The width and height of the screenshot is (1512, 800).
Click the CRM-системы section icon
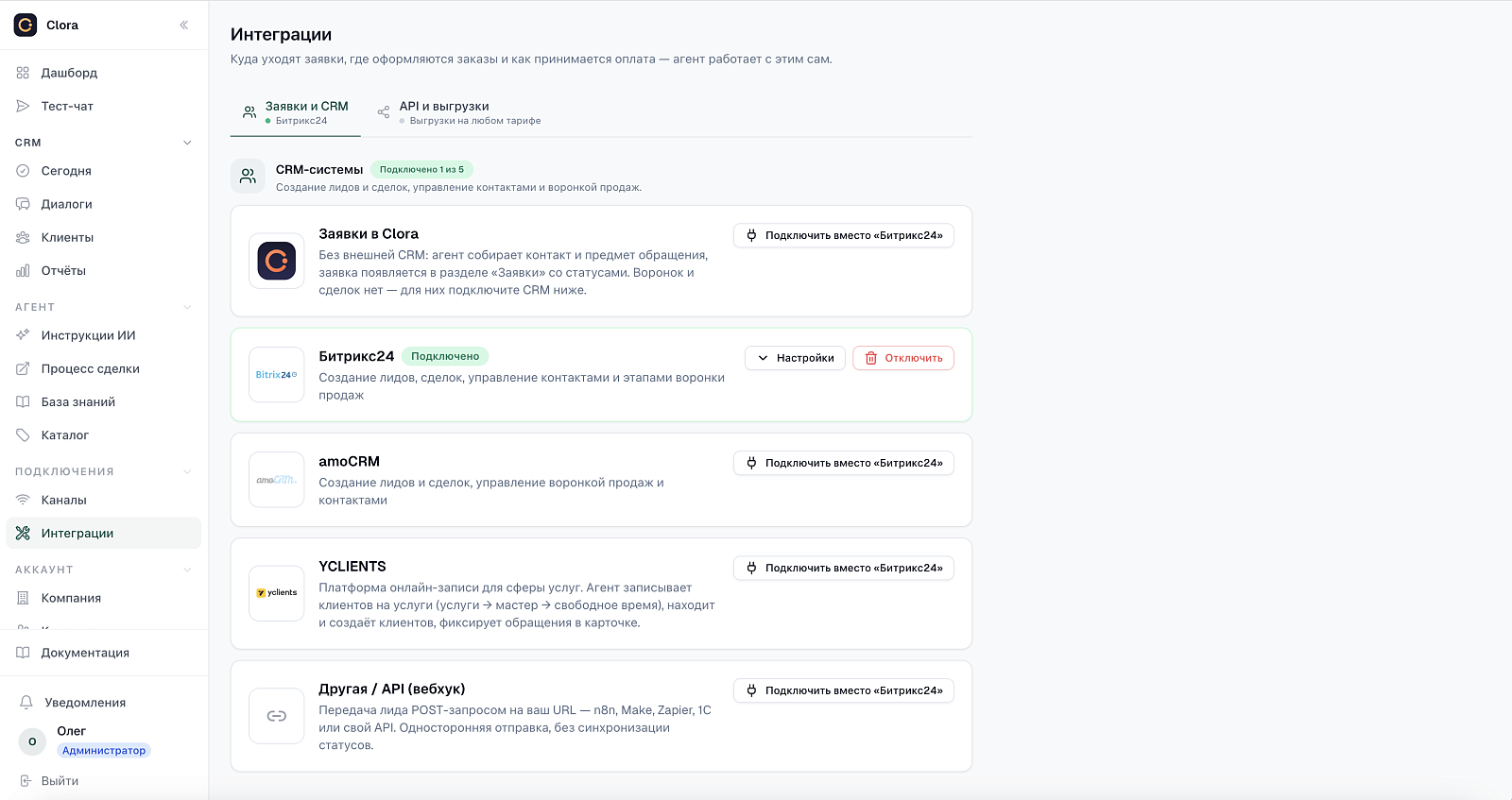248,176
